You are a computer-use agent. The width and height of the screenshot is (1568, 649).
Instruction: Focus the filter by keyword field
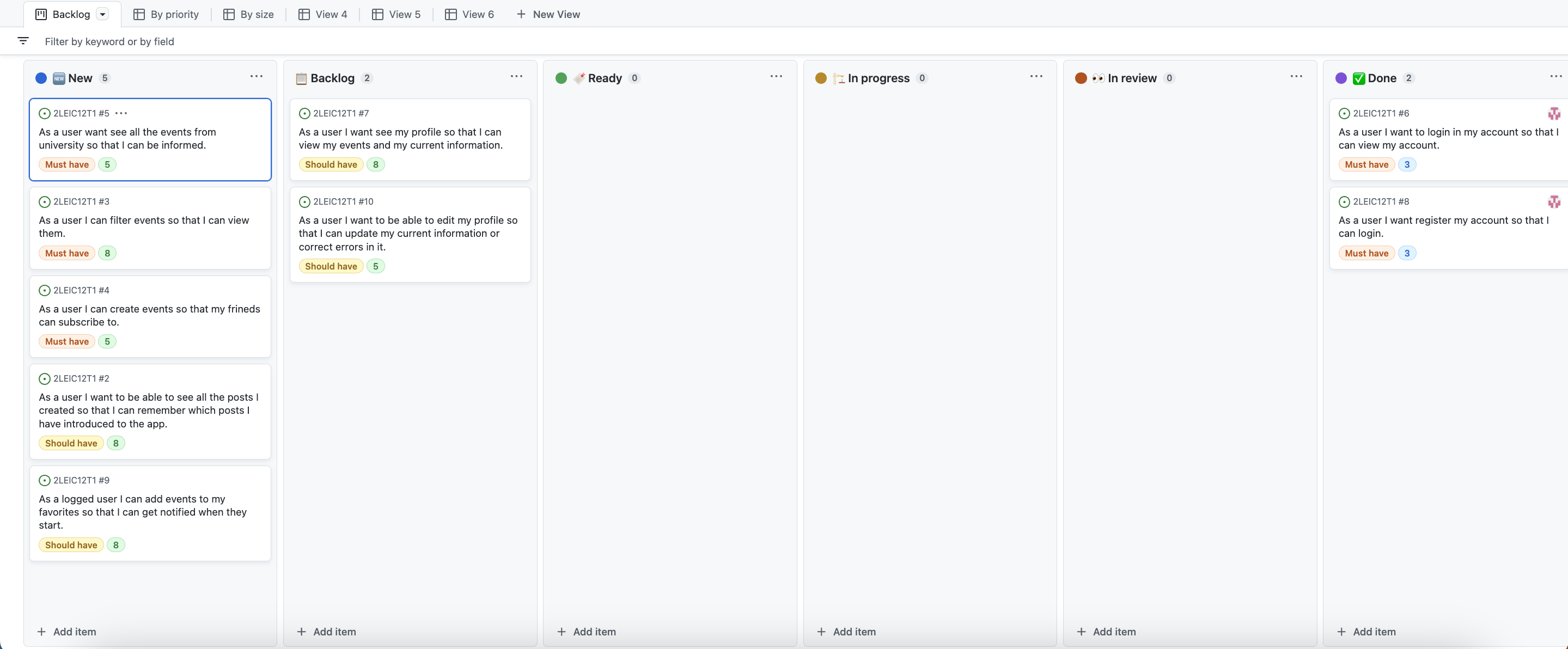click(x=109, y=41)
